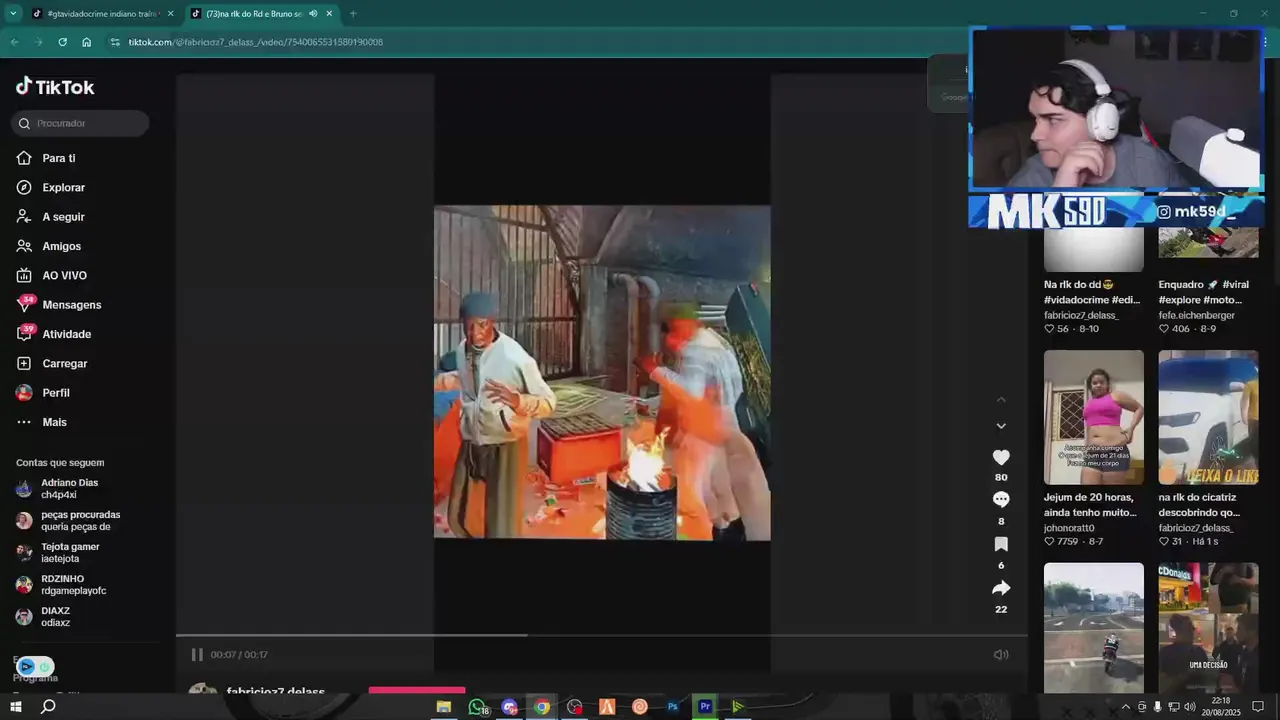Open Windows Start menu

click(16, 707)
